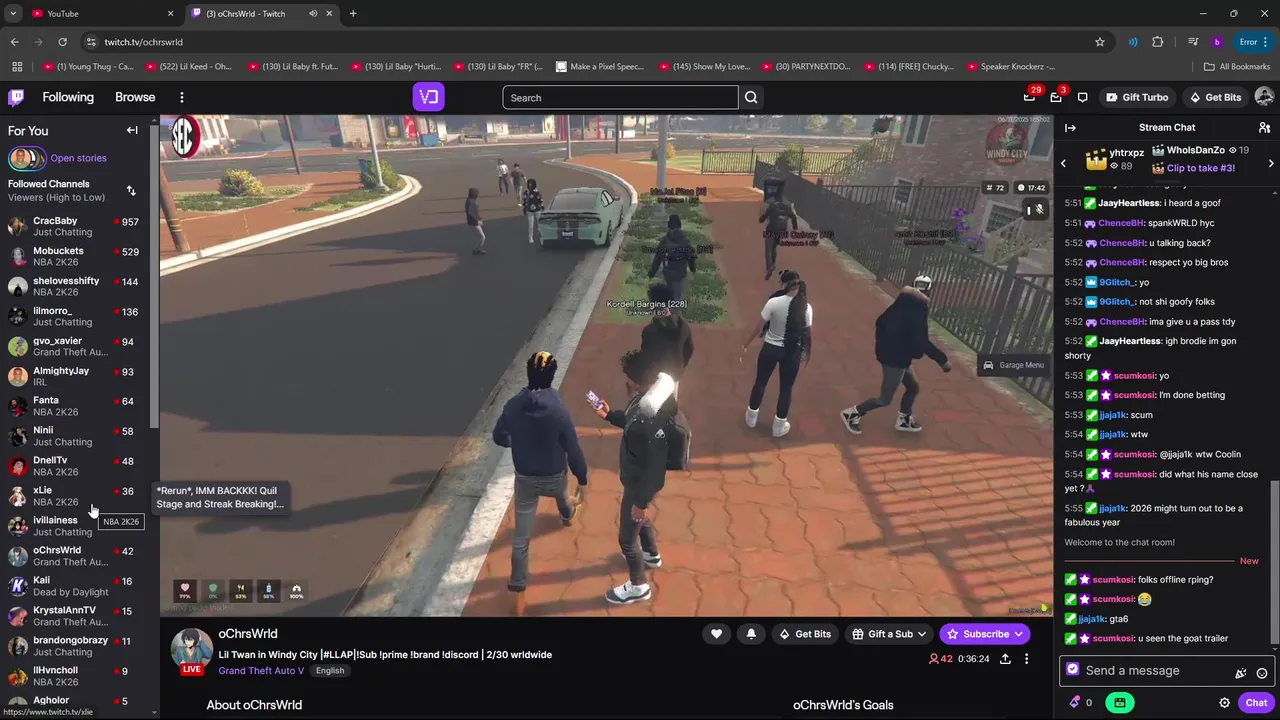Open a new browser tab
This screenshot has height=720, width=1280.
(353, 13)
